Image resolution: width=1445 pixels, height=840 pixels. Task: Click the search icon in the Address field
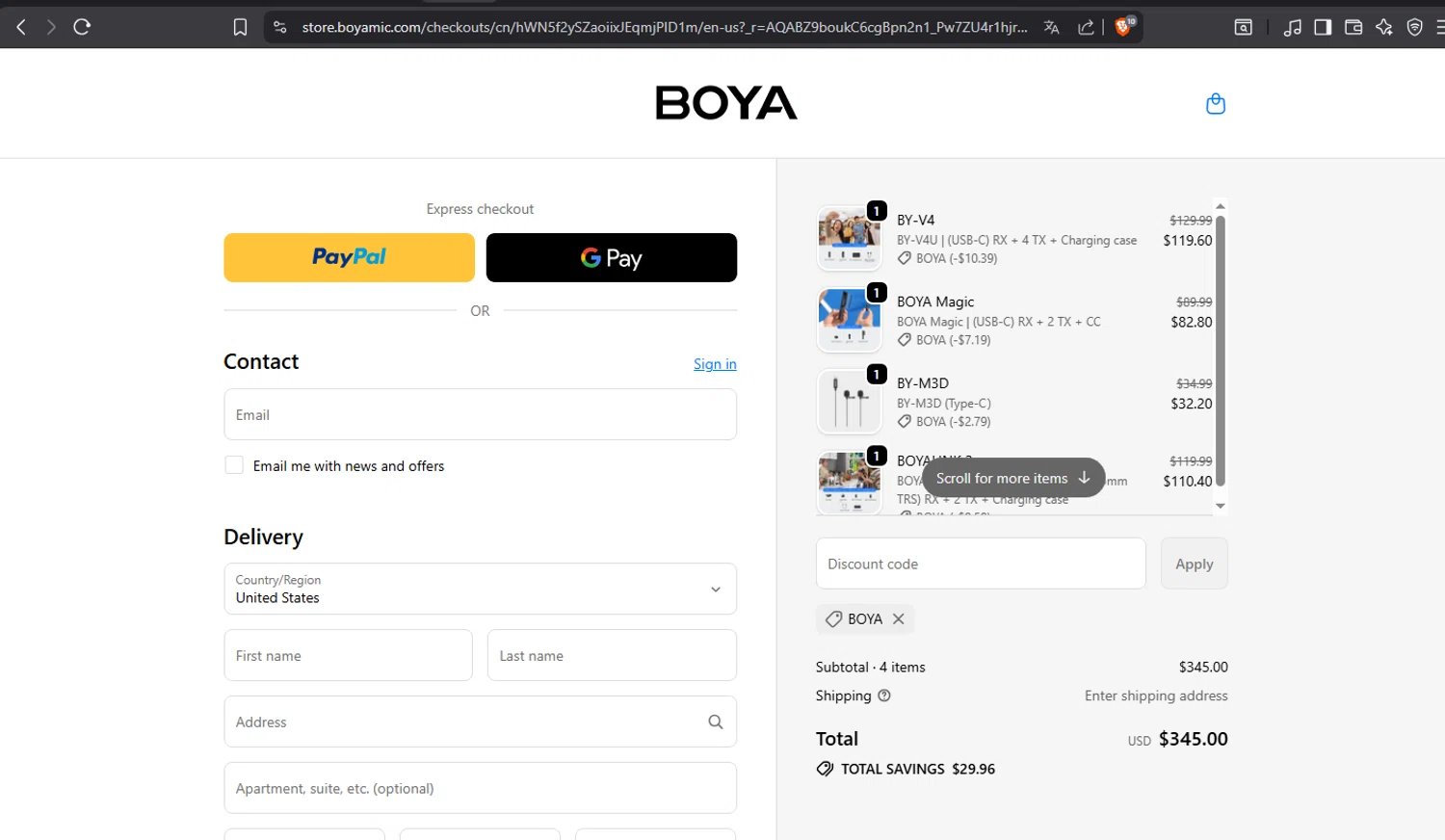pos(716,722)
